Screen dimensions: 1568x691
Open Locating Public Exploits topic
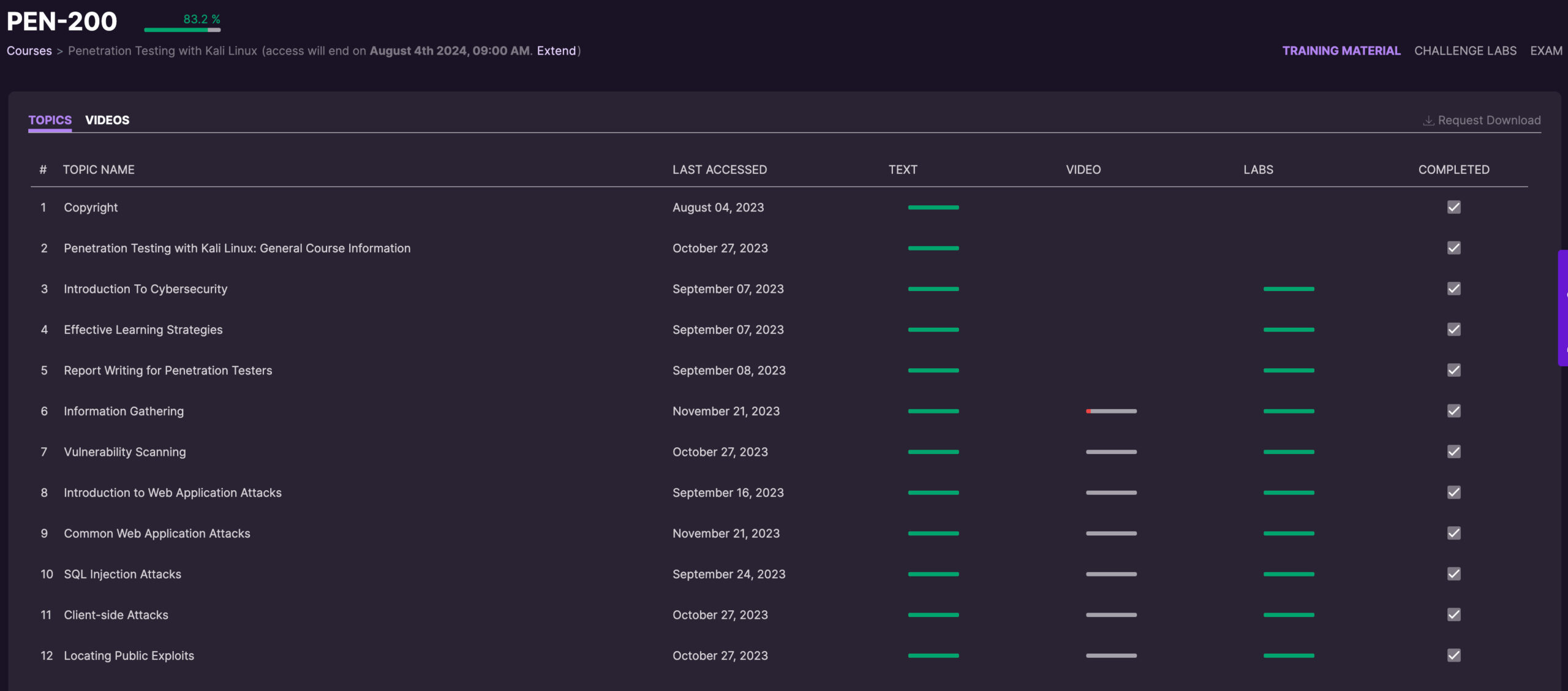click(x=129, y=655)
